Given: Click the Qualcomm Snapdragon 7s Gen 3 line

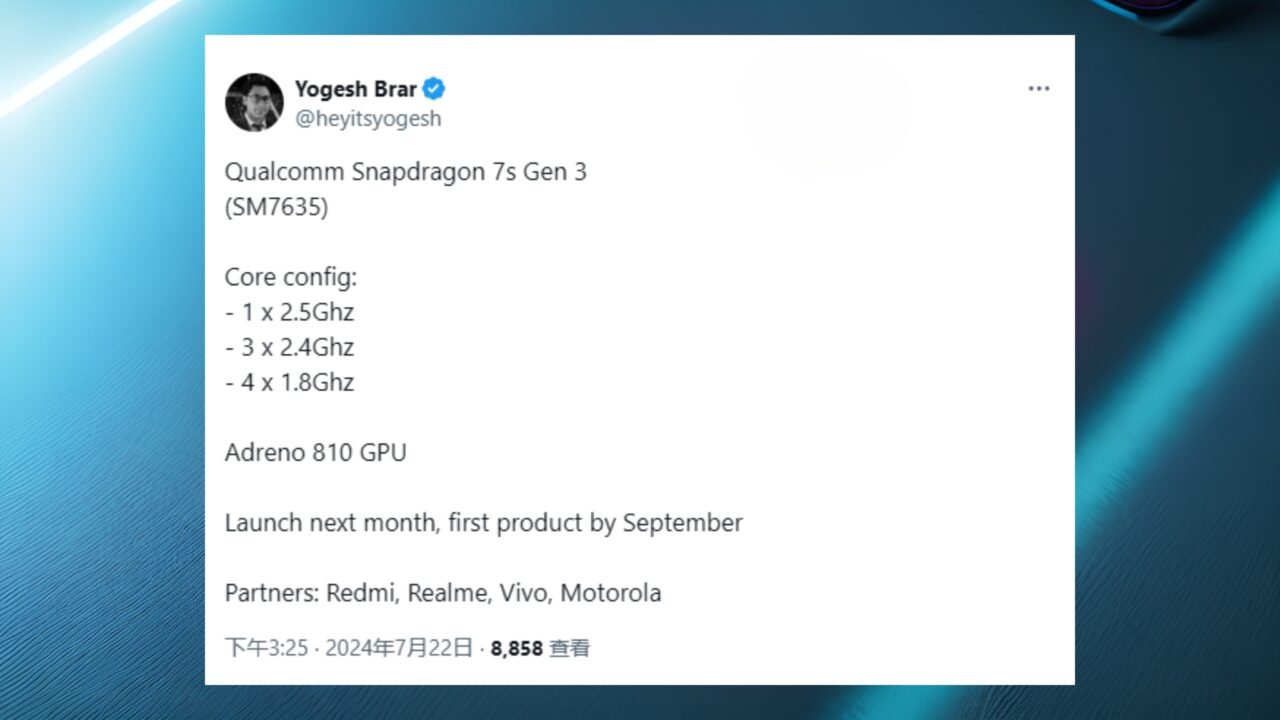Looking at the screenshot, I should [x=405, y=172].
